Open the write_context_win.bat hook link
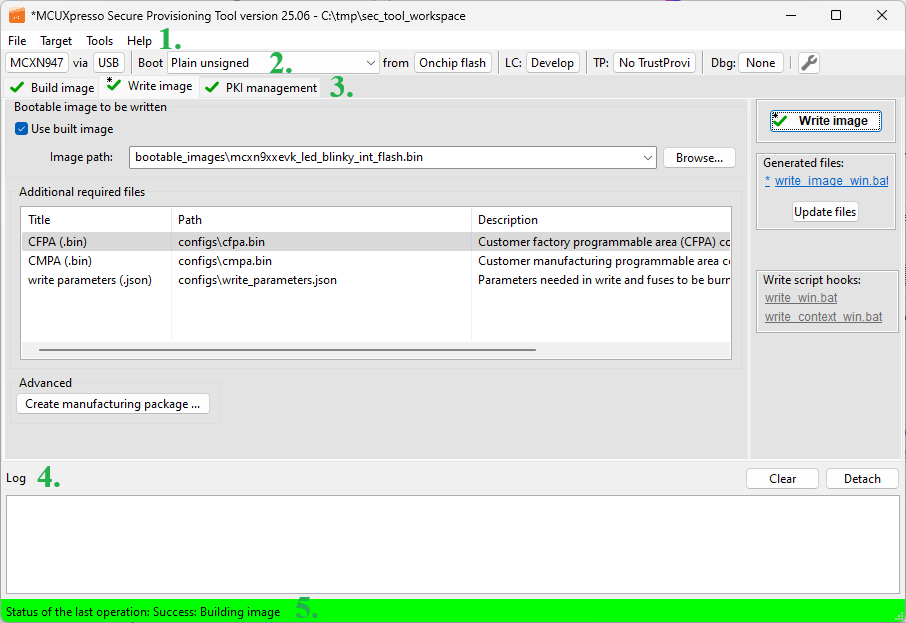The width and height of the screenshot is (906, 623). coord(823,317)
